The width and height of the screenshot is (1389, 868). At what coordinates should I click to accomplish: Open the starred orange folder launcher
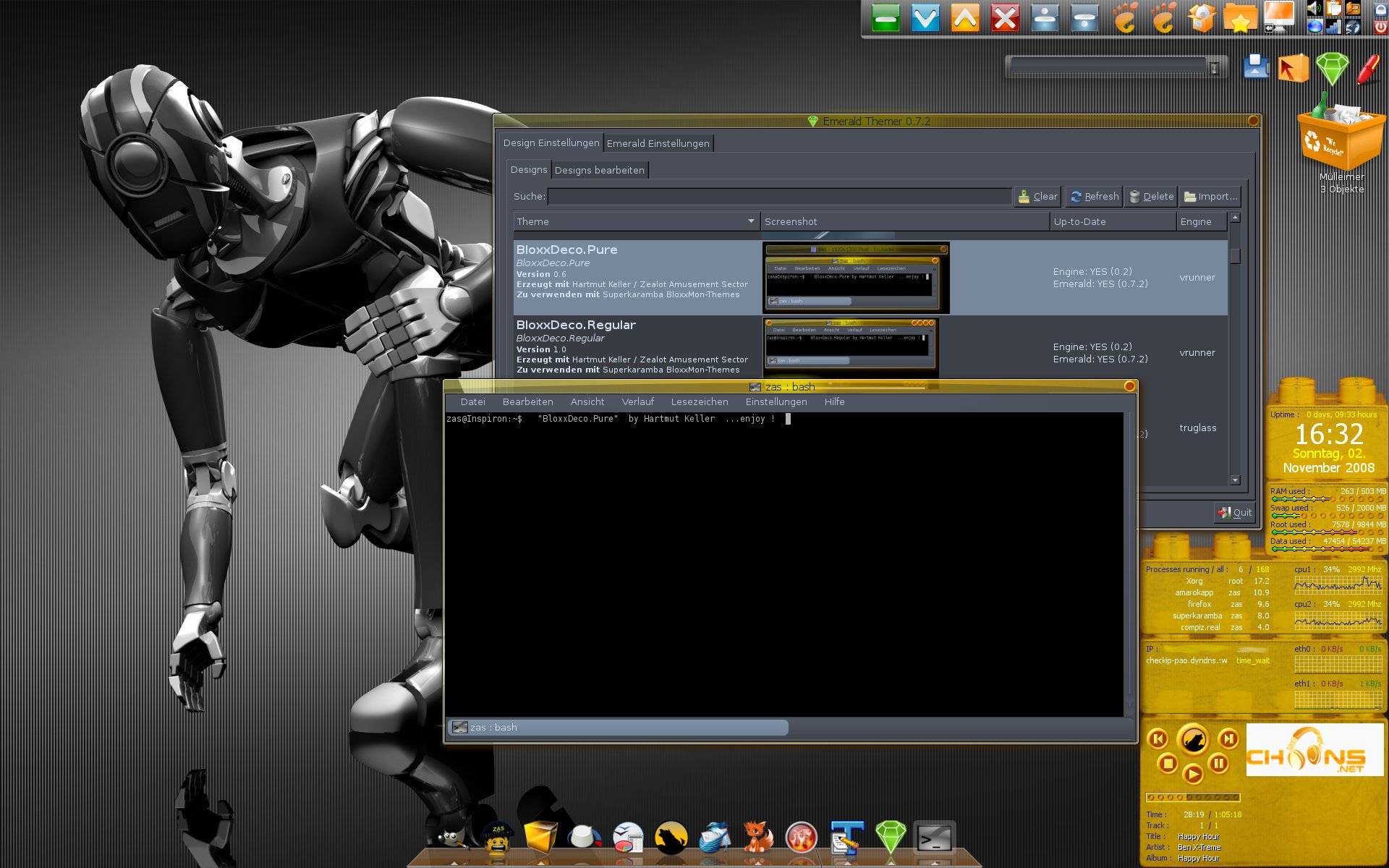pyautogui.click(x=1240, y=18)
